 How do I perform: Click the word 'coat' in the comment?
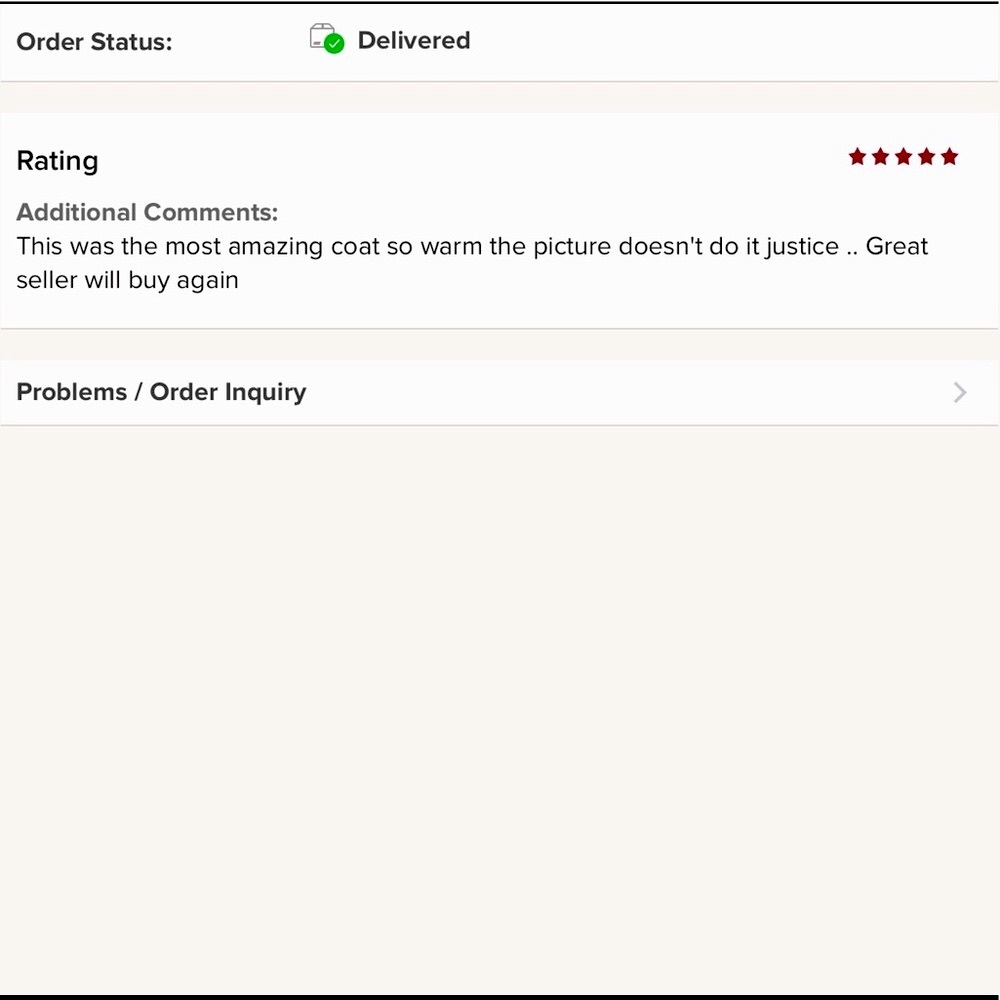[x=356, y=246]
